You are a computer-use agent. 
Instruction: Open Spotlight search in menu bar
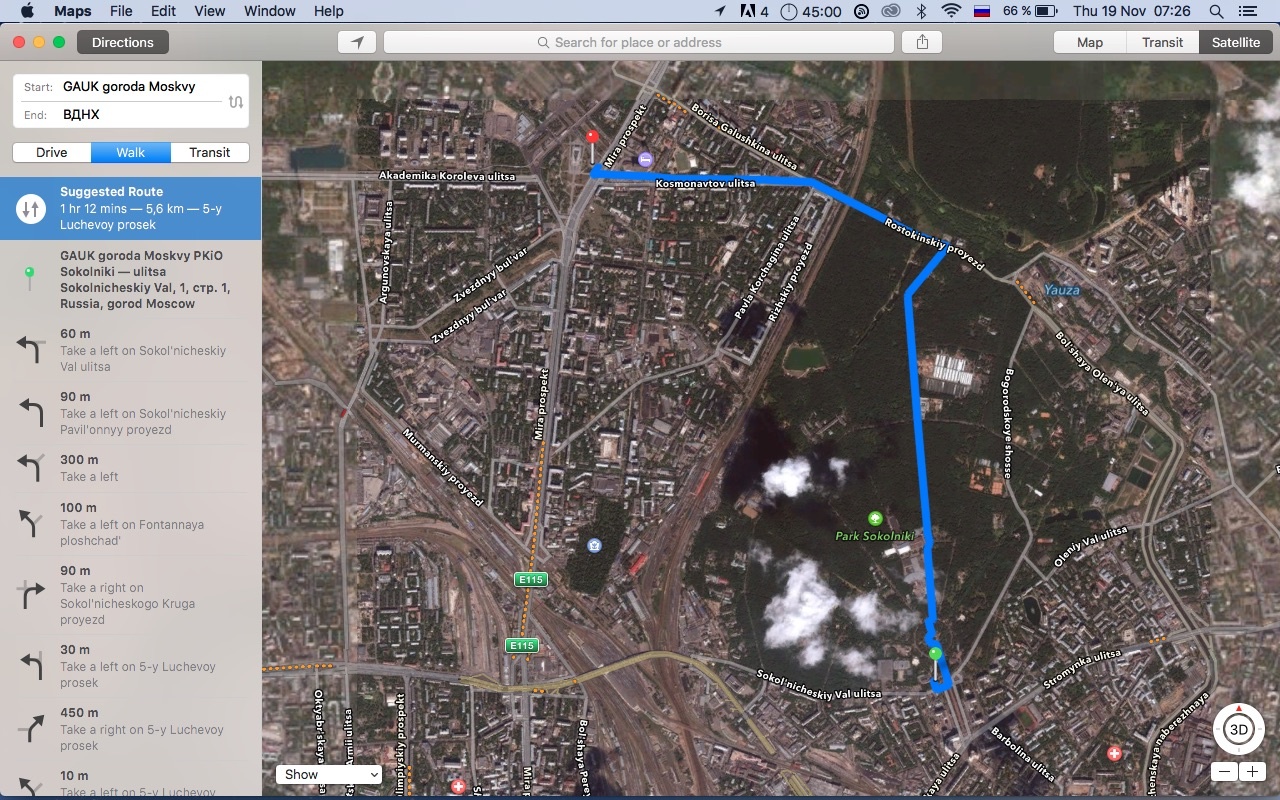pos(1216,11)
